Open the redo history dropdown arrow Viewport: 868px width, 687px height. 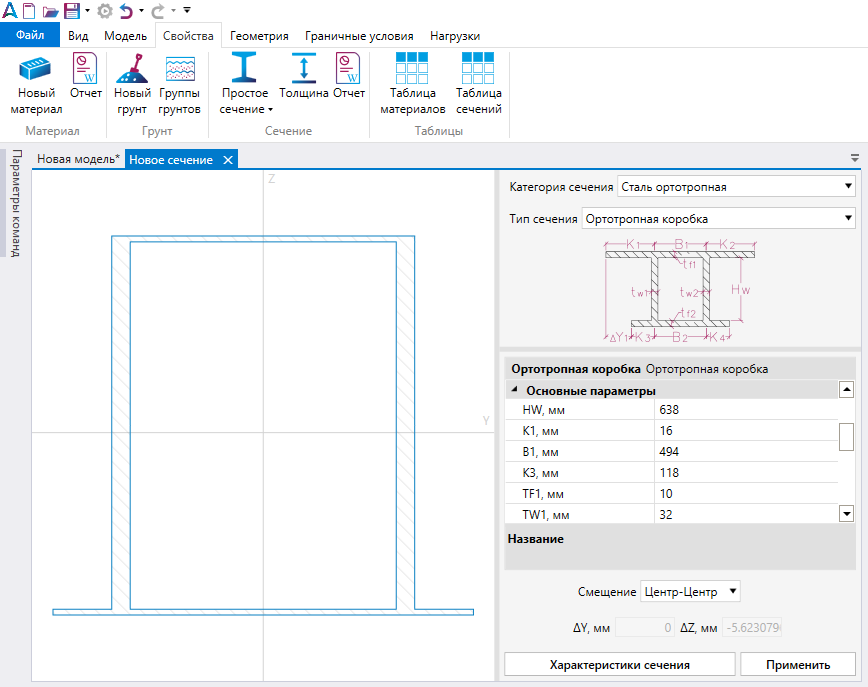pos(173,11)
